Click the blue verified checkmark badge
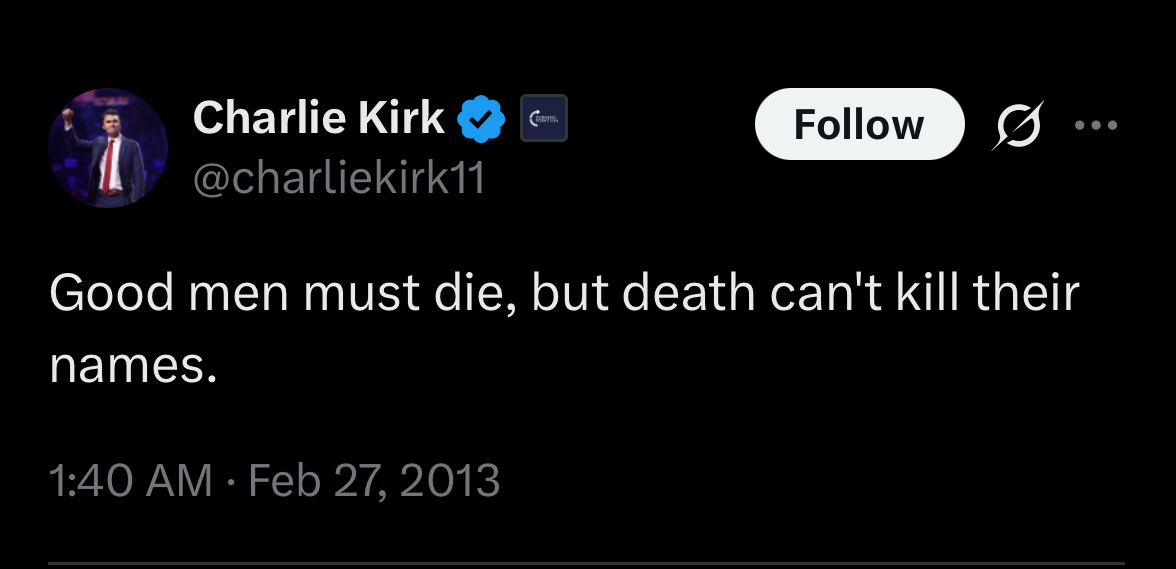This screenshot has width=1176, height=569. pyautogui.click(x=480, y=120)
